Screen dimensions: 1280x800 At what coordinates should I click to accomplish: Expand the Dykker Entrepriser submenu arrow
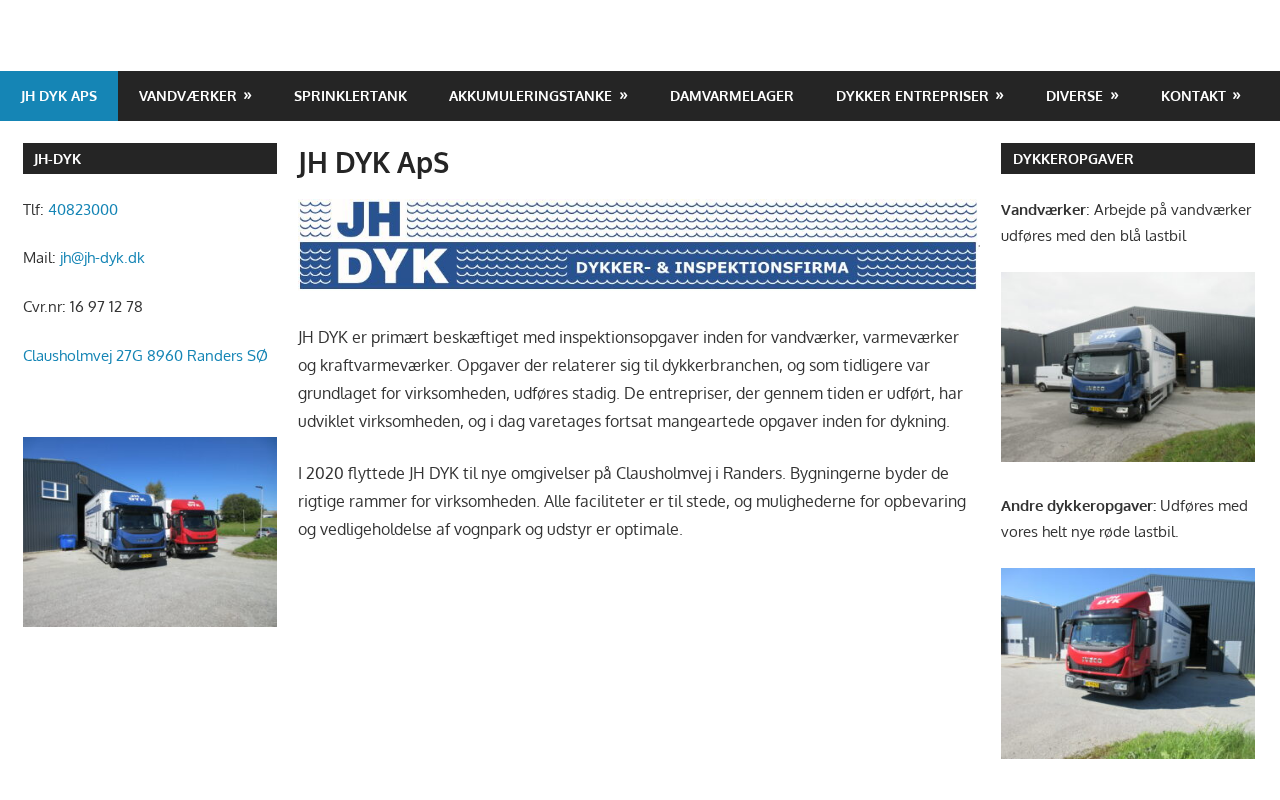[999, 95]
